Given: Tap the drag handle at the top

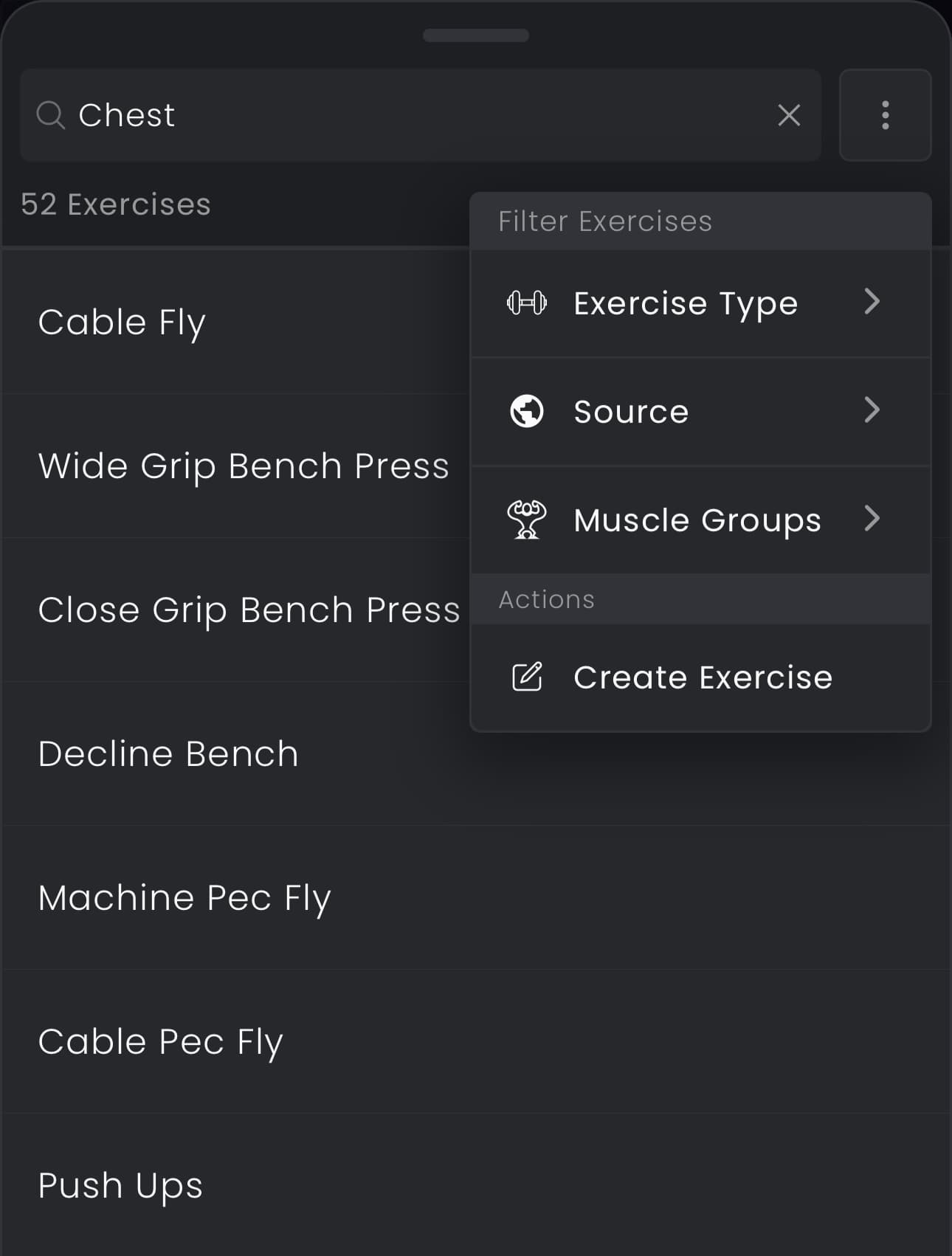Looking at the screenshot, I should coord(476,34).
